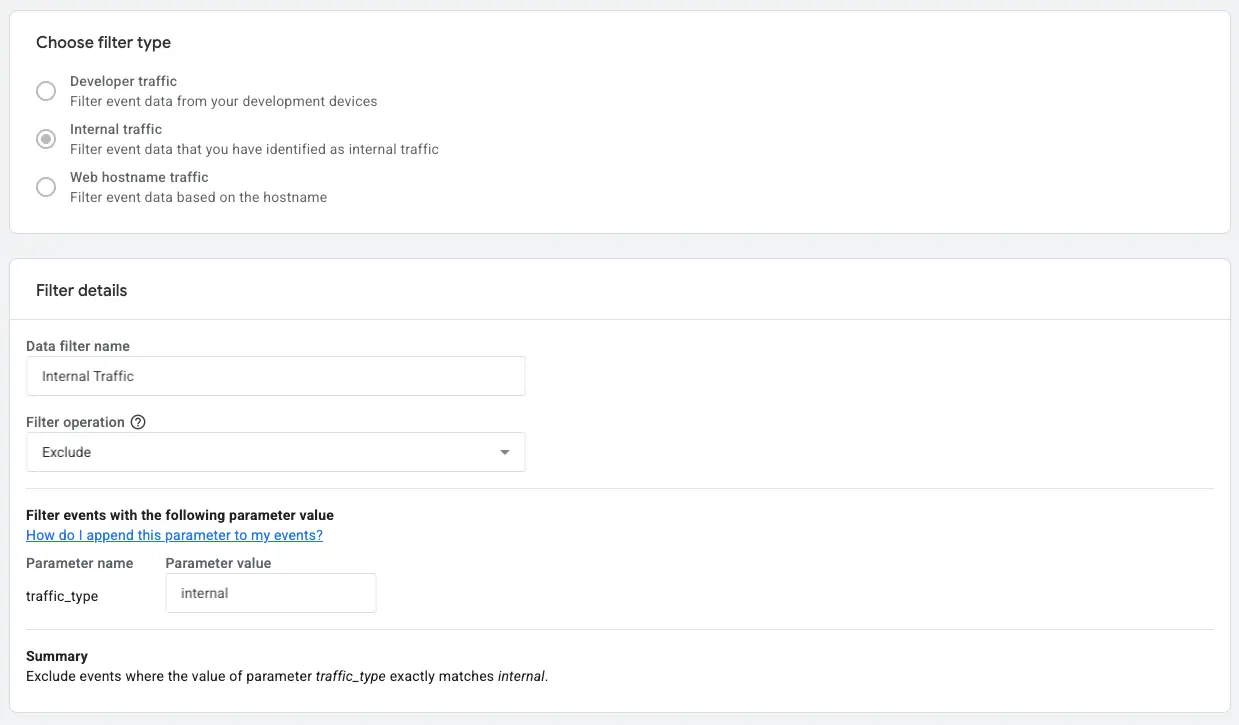Viewport: 1239px width, 725px height.
Task: Click "Filter event data that you have identified" description
Action: (x=254, y=149)
